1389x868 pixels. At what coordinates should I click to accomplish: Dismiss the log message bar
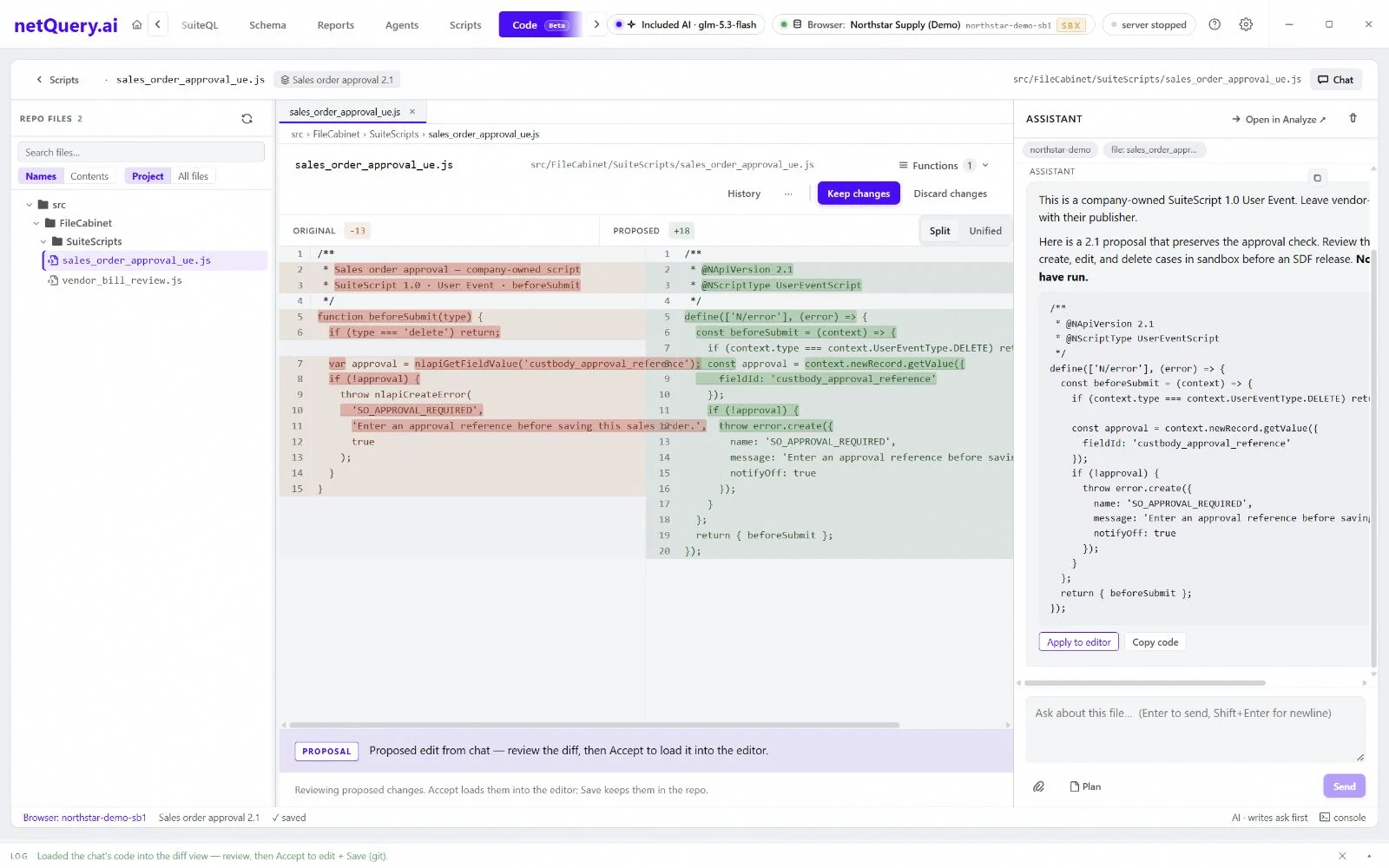pos(1342,856)
